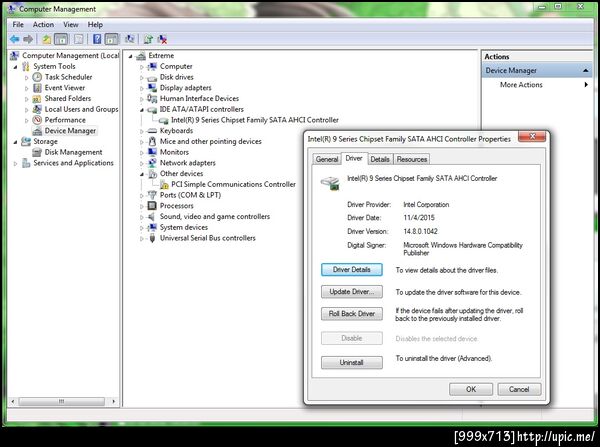Viewport: 600px width, 447px height.
Task: Go back using the blue arrow
Action: coord(15,39)
